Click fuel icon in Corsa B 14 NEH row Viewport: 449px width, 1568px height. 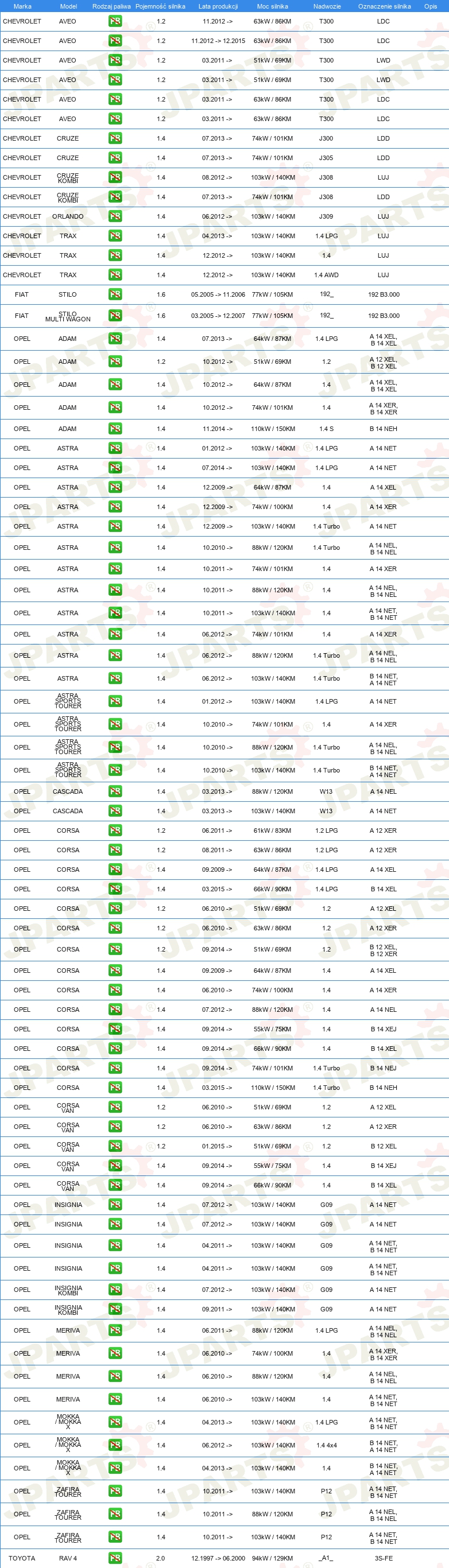115,1087
